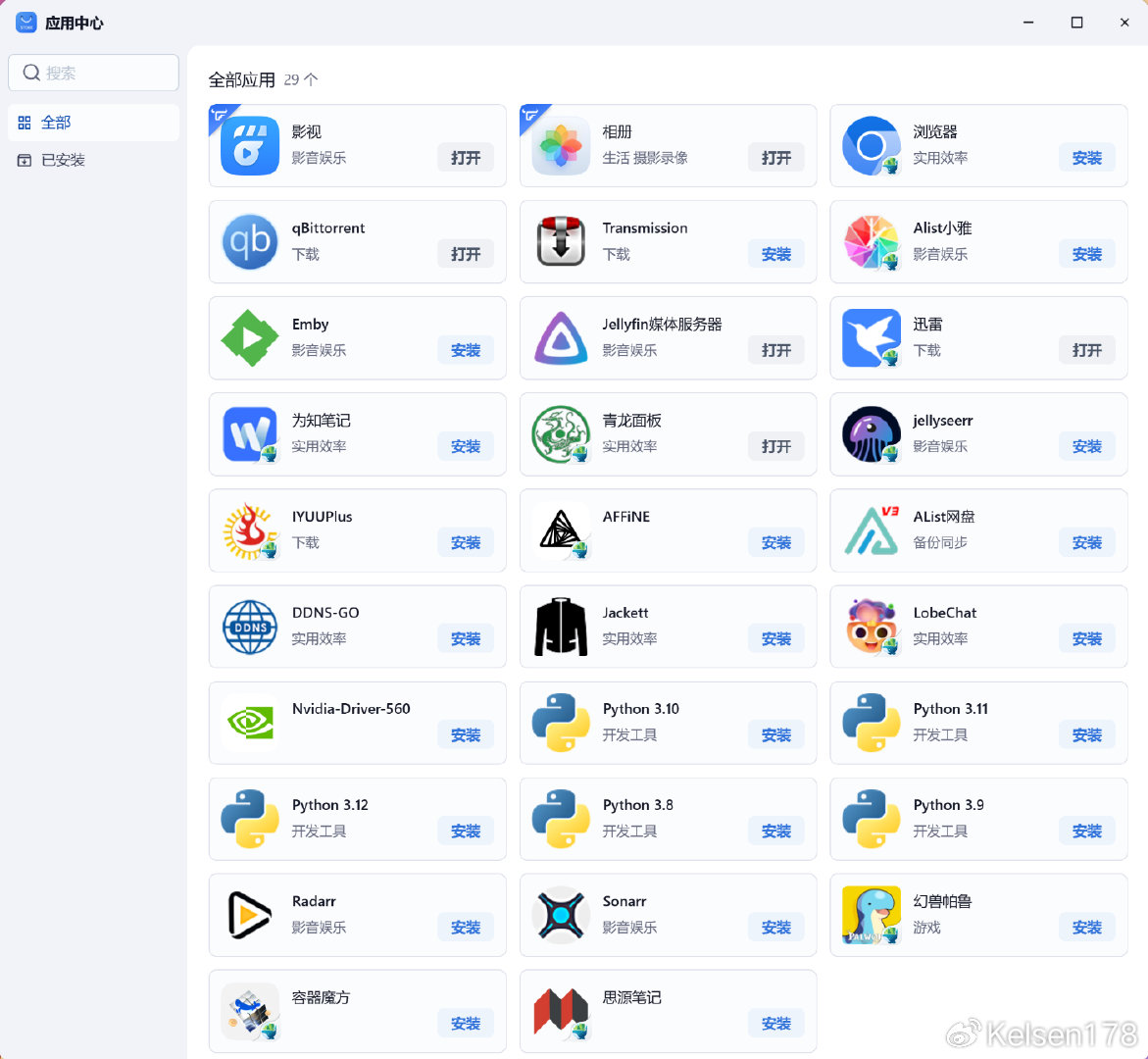Click the 容器魔方 app icon
Viewport: 1148px width, 1059px height.
tap(250, 1011)
